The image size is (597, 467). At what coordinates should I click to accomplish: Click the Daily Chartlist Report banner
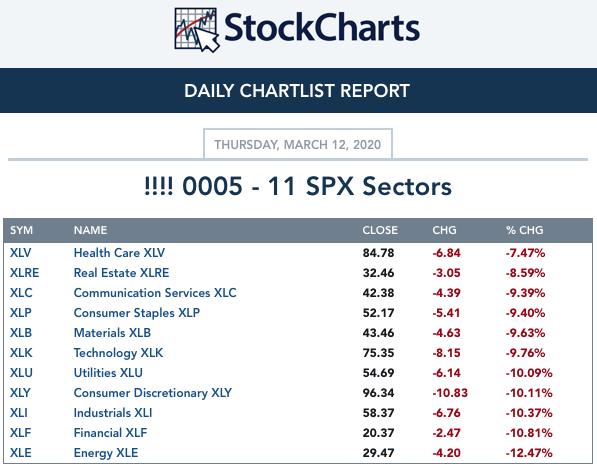pyautogui.click(x=298, y=91)
